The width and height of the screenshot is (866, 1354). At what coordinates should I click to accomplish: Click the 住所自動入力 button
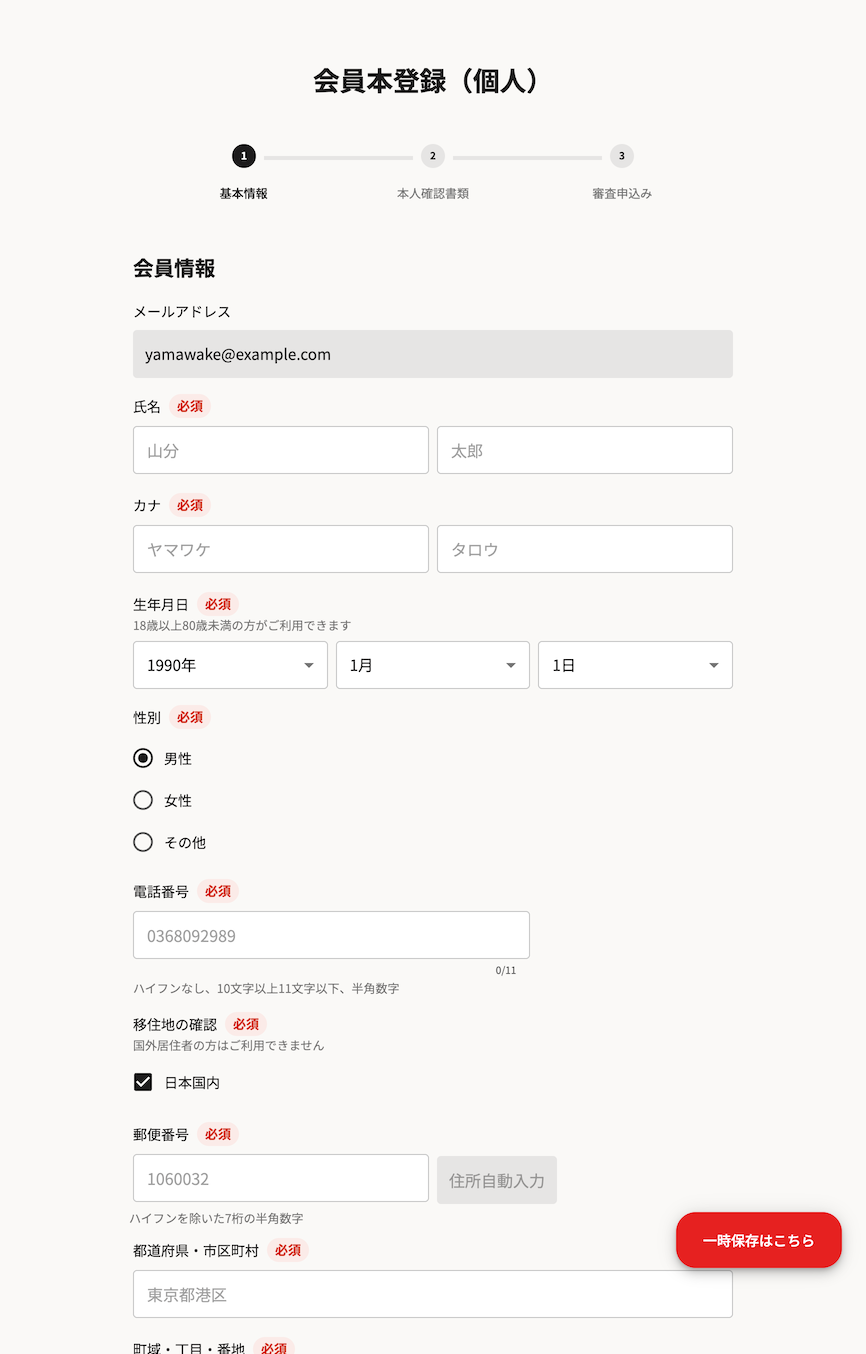click(497, 1180)
